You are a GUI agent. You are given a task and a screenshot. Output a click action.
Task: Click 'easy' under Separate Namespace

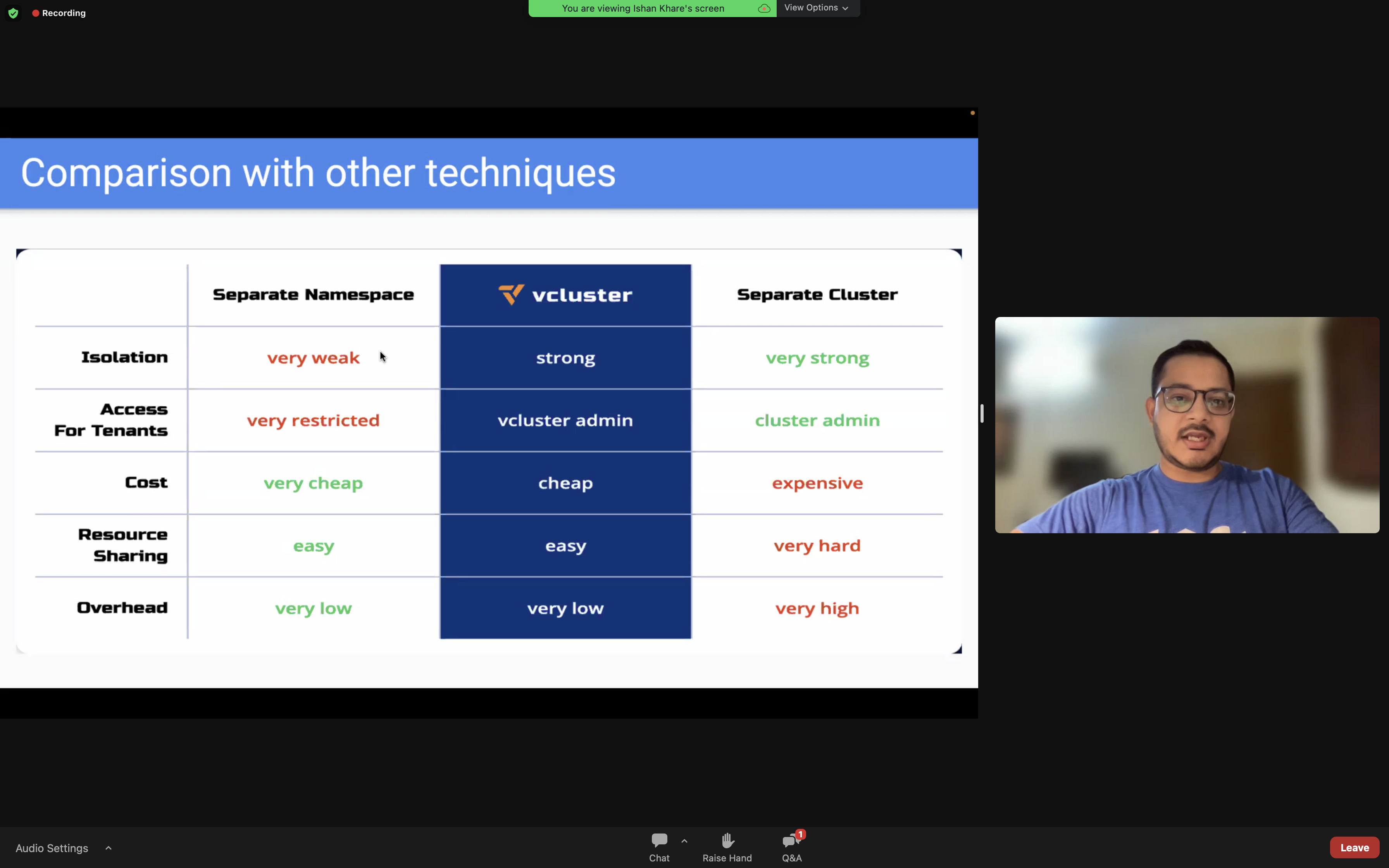pos(314,545)
